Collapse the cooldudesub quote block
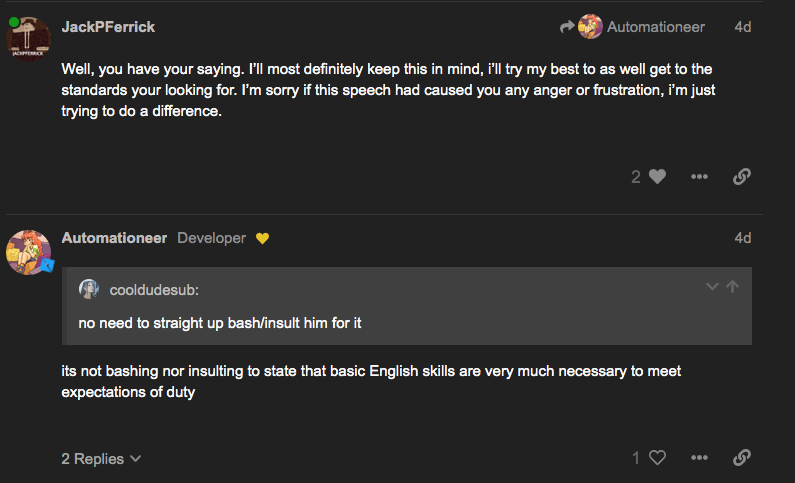The image size is (795, 483). click(x=712, y=287)
